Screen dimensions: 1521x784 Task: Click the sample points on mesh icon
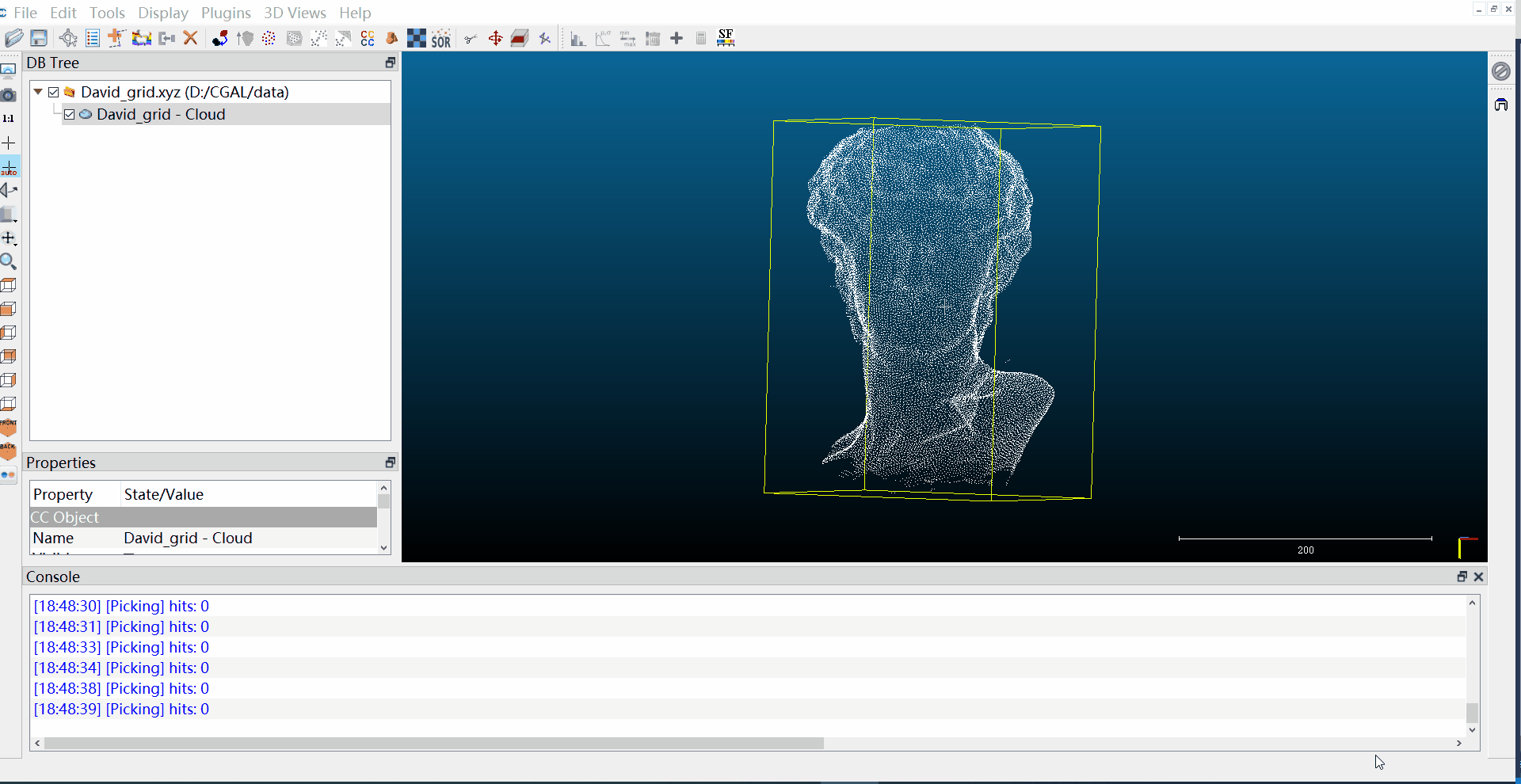[x=294, y=38]
